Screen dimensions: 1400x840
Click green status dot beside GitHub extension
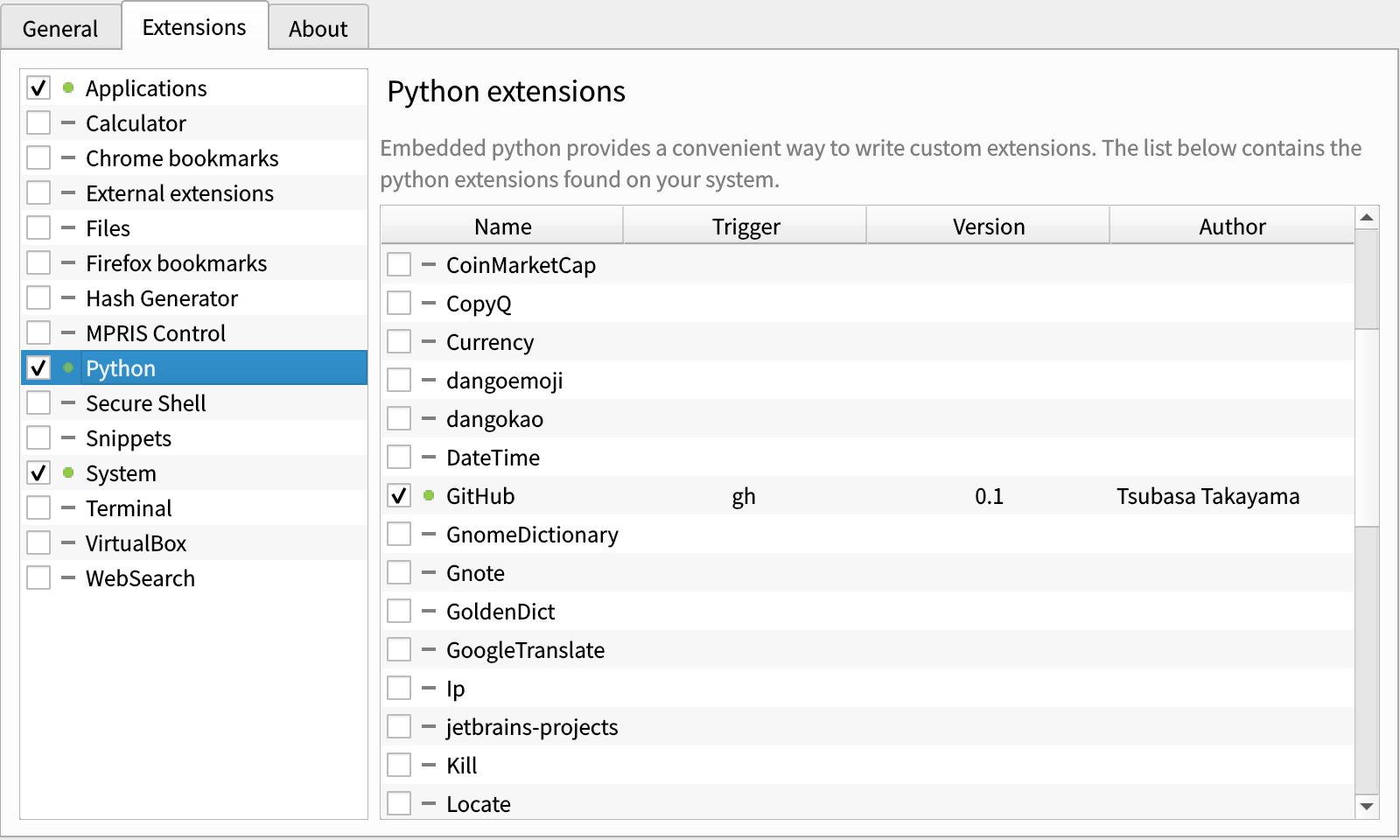[429, 495]
